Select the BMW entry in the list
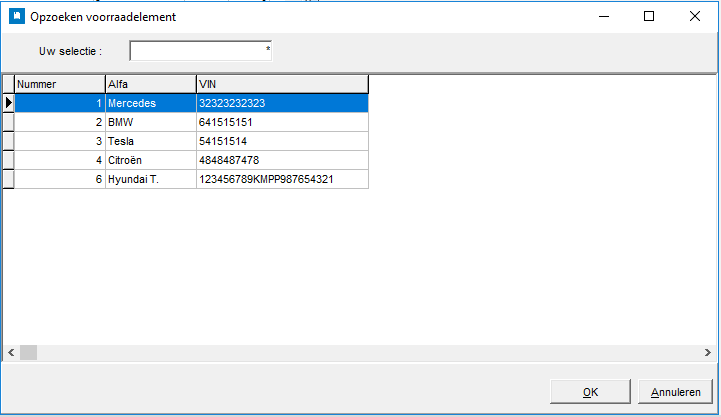Screen dimensions: 721x417 coord(150,122)
